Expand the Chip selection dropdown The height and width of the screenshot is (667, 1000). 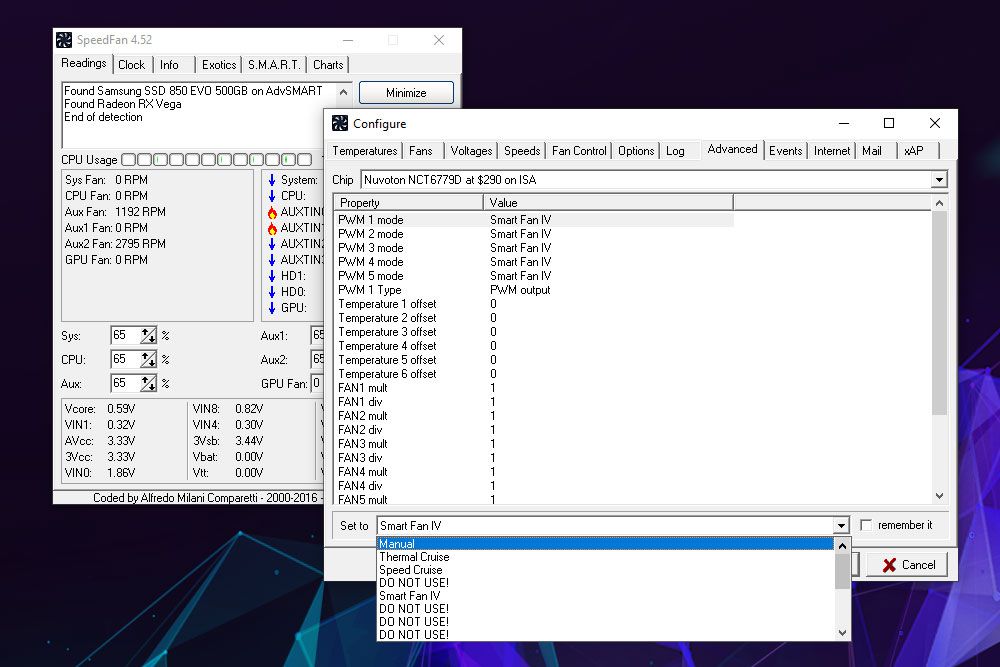[938, 180]
